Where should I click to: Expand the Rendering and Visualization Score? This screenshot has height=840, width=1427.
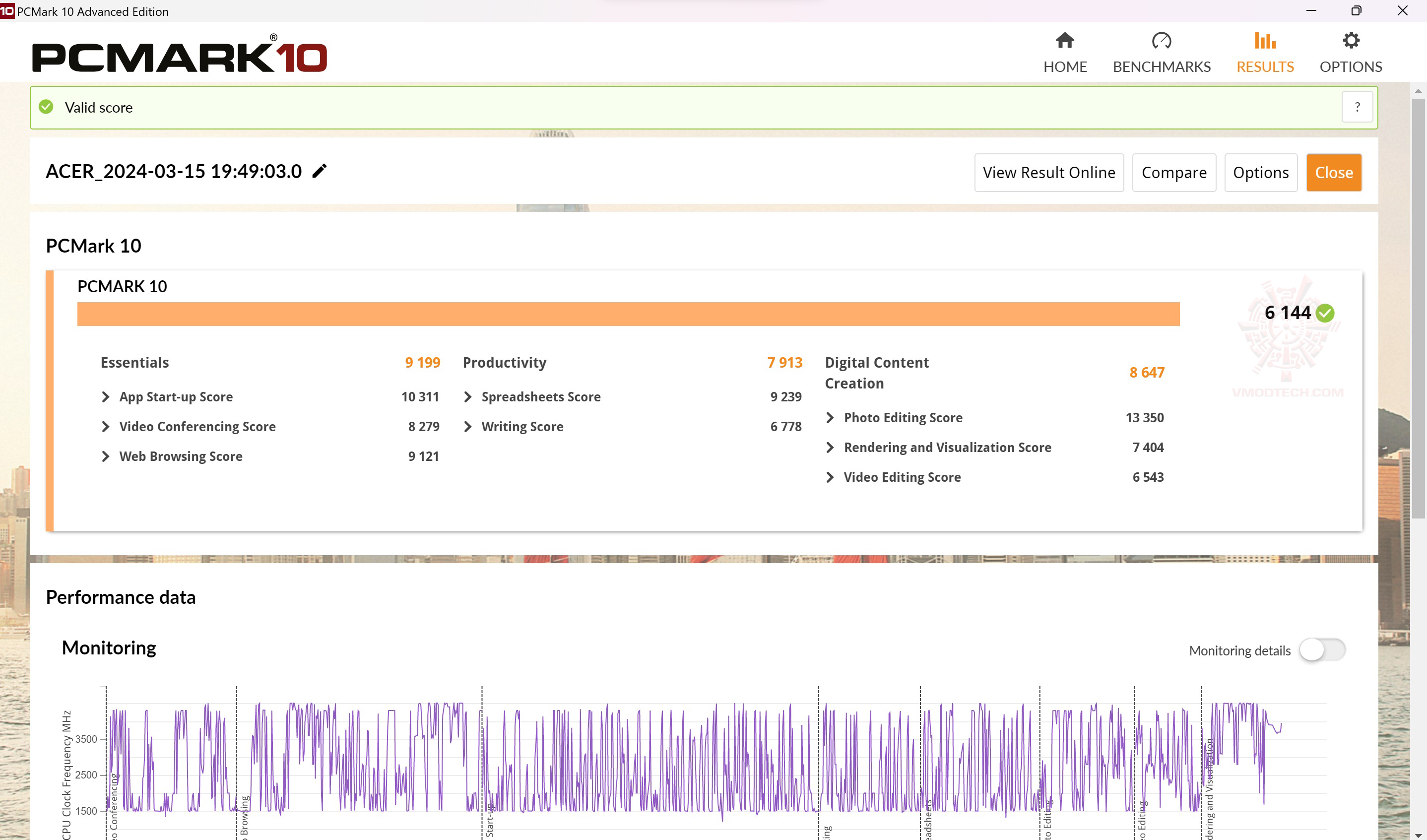click(x=830, y=448)
